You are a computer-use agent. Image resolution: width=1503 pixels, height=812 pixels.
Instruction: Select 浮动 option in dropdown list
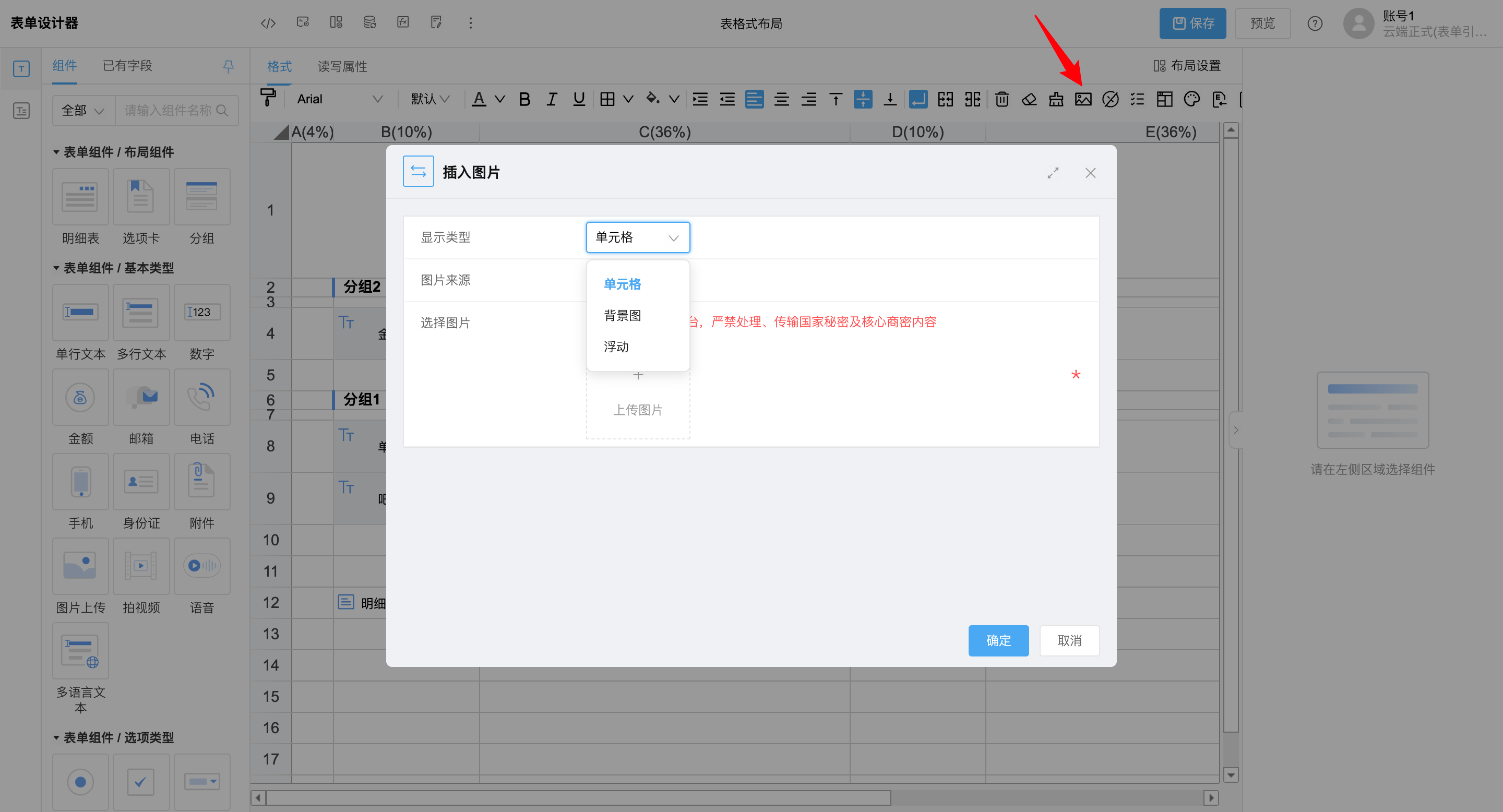tap(638, 347)
